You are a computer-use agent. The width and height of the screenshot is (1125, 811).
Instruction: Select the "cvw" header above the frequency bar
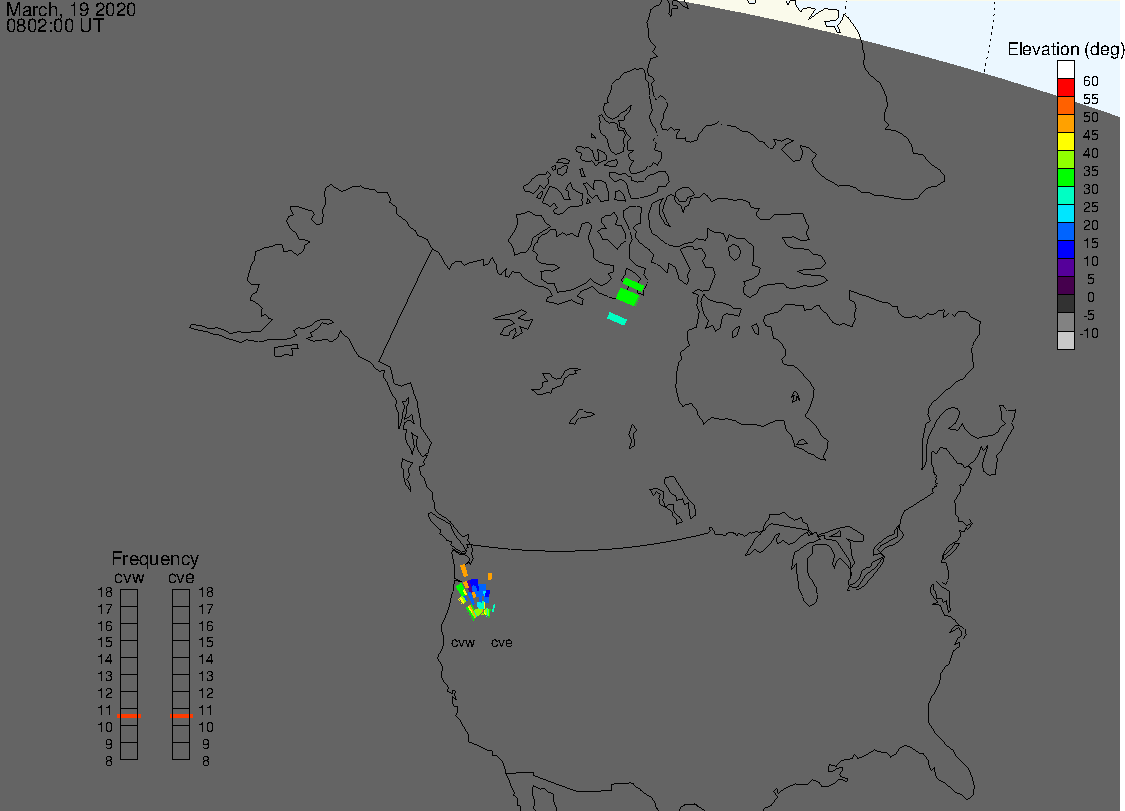point(129,578)
